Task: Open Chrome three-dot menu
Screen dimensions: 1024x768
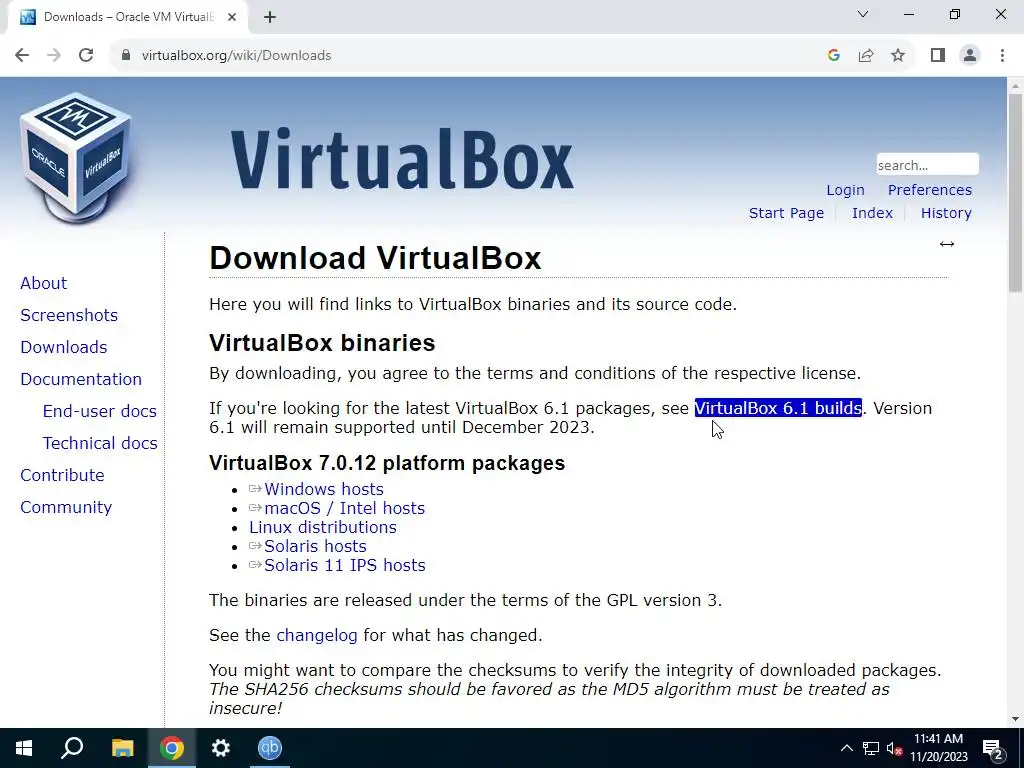Action: (1002, 56)
